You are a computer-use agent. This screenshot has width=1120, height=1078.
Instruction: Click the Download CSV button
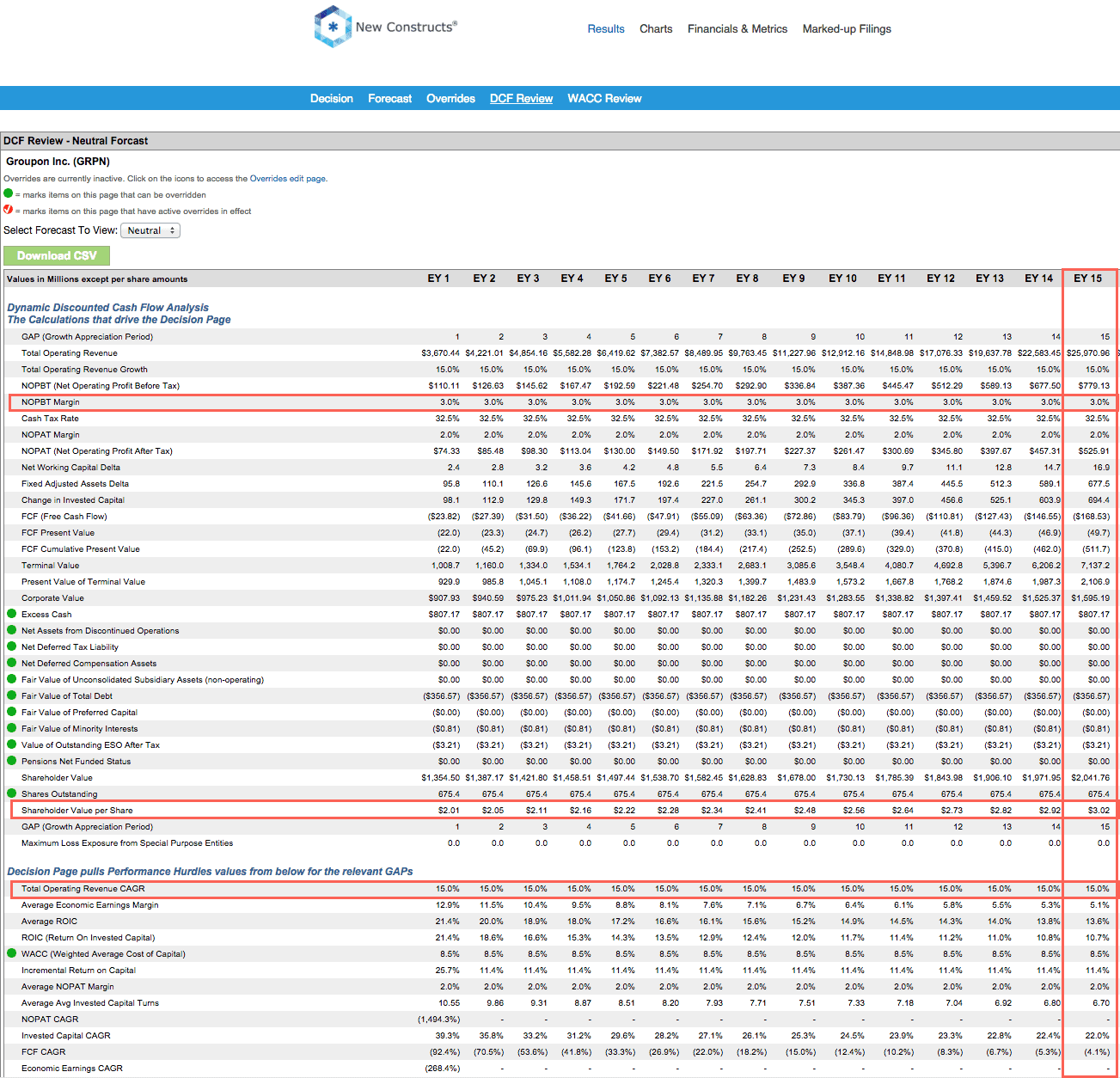pos(57,255)
